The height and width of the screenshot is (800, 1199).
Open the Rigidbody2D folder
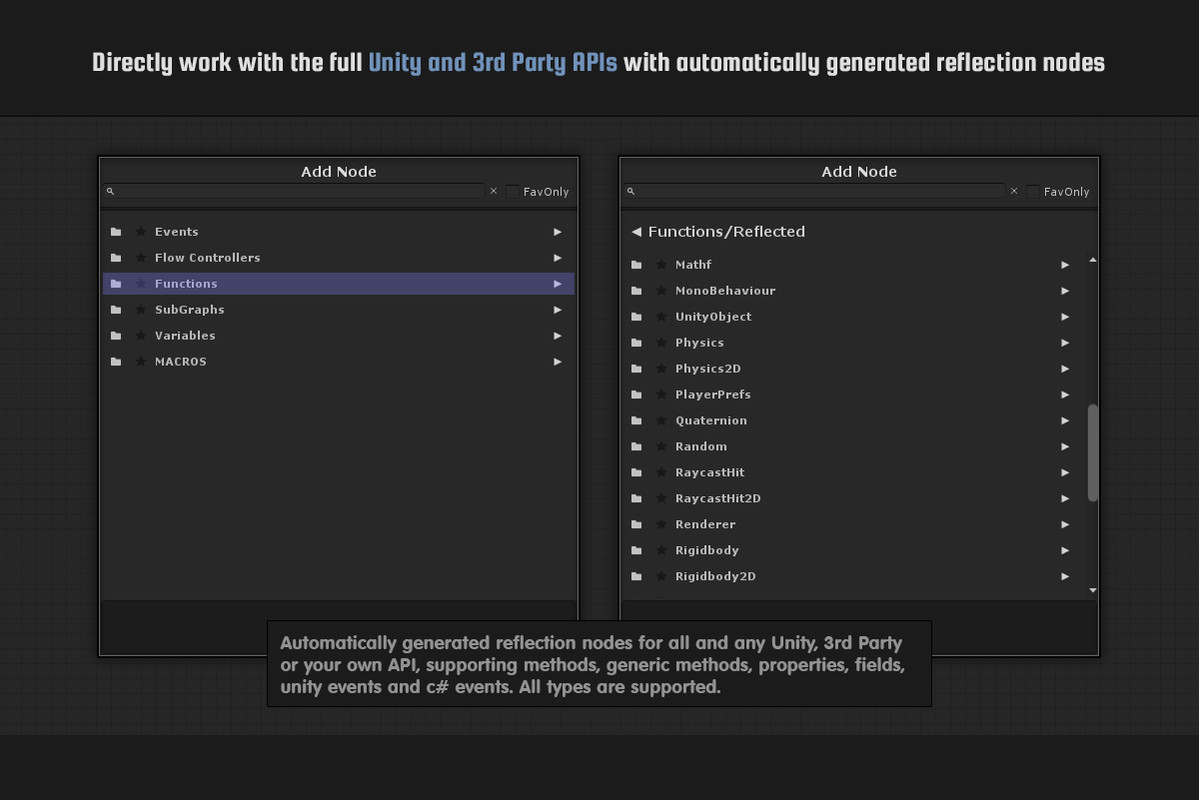[853, 577]
